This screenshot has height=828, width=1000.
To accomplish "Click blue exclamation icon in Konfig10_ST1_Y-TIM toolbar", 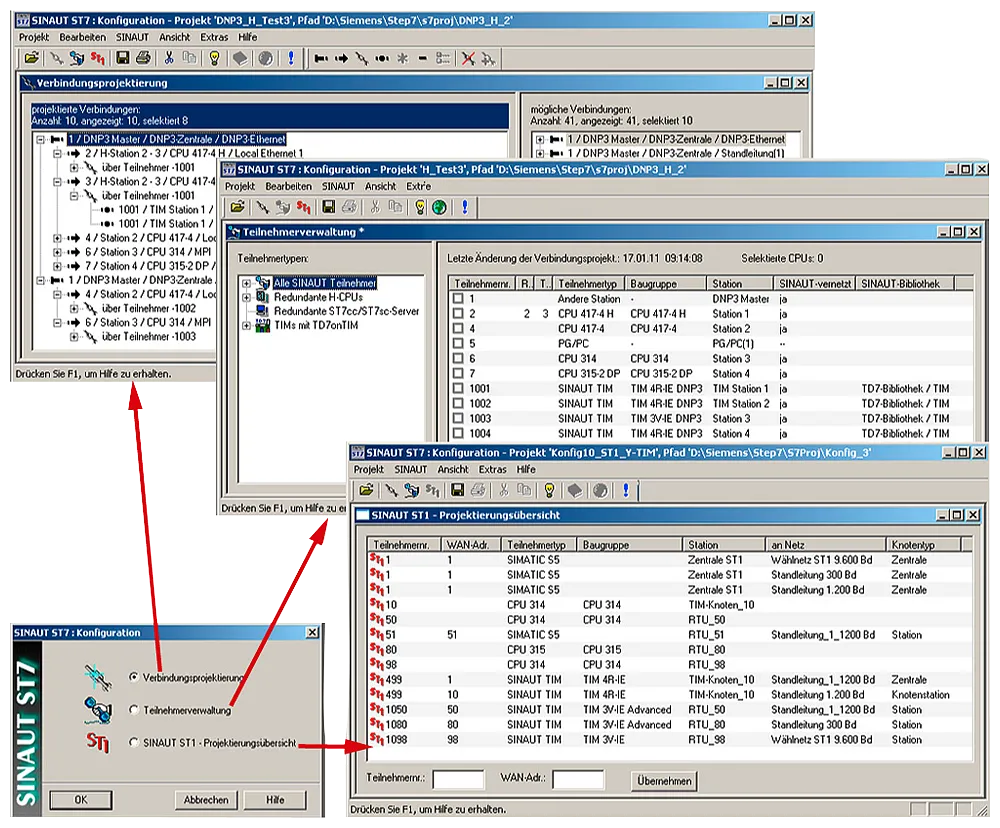I will tap(626, 490).
